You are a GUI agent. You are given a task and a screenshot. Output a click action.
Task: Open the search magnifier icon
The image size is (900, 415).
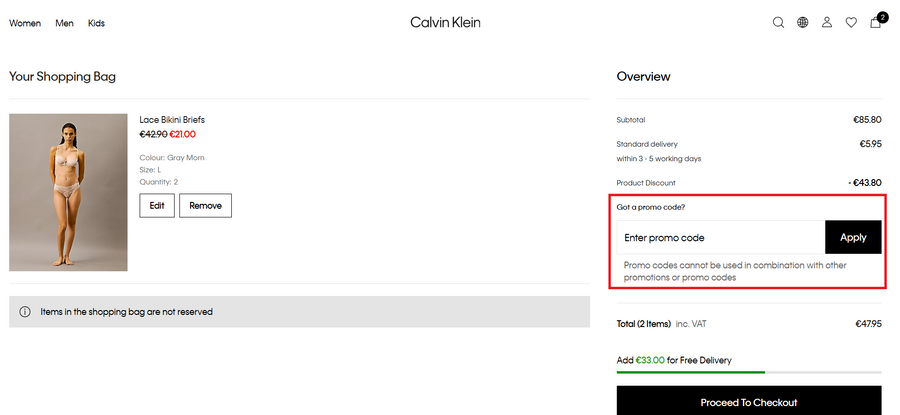pyautogui.click(x=778, y=23)
